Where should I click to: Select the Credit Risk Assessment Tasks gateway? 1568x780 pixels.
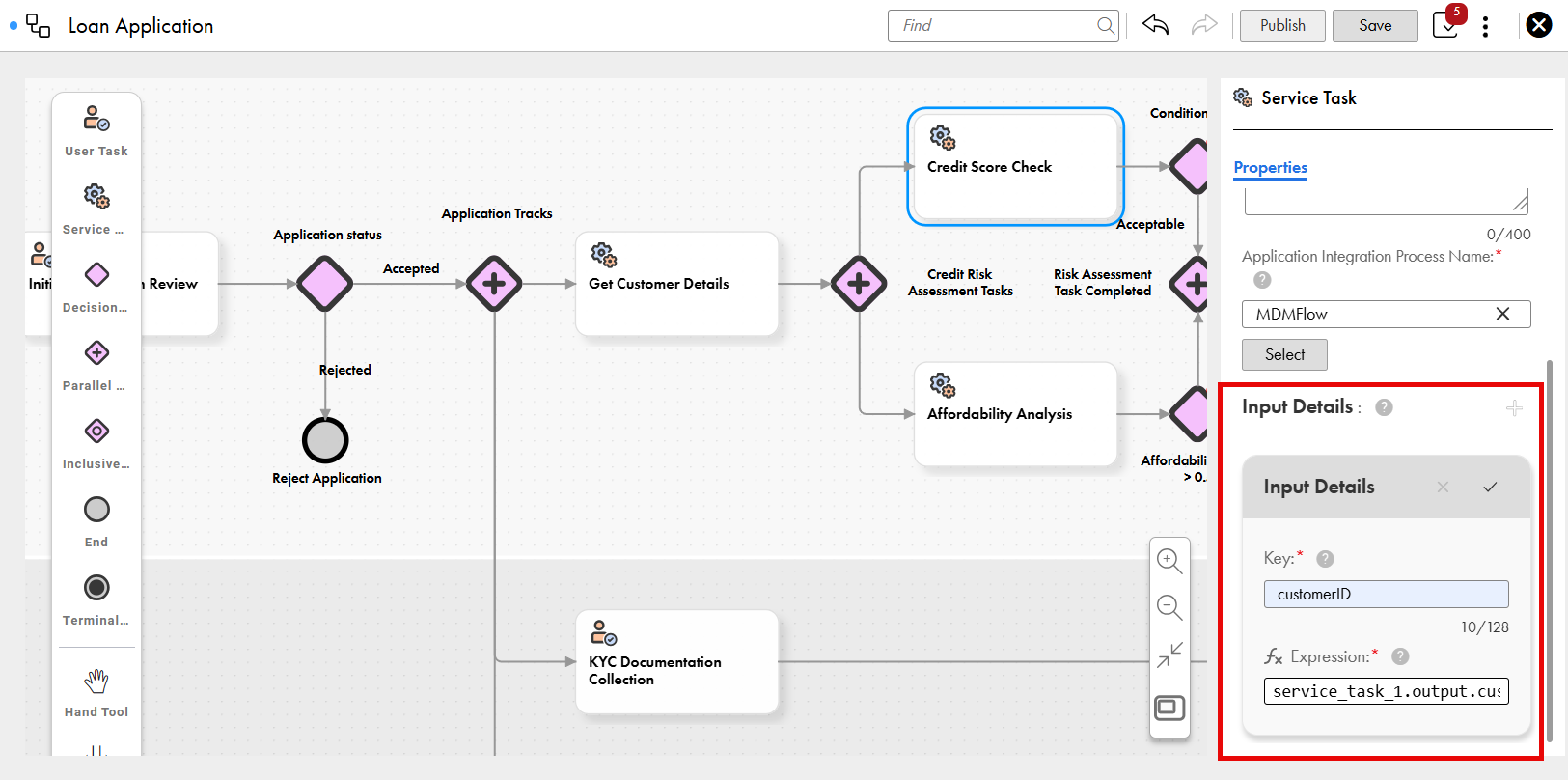(859, 284)
